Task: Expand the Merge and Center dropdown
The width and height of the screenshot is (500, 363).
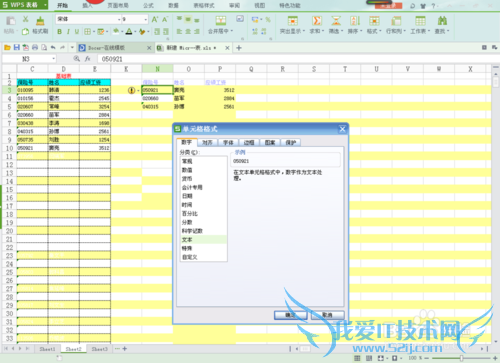Action: 232,31
